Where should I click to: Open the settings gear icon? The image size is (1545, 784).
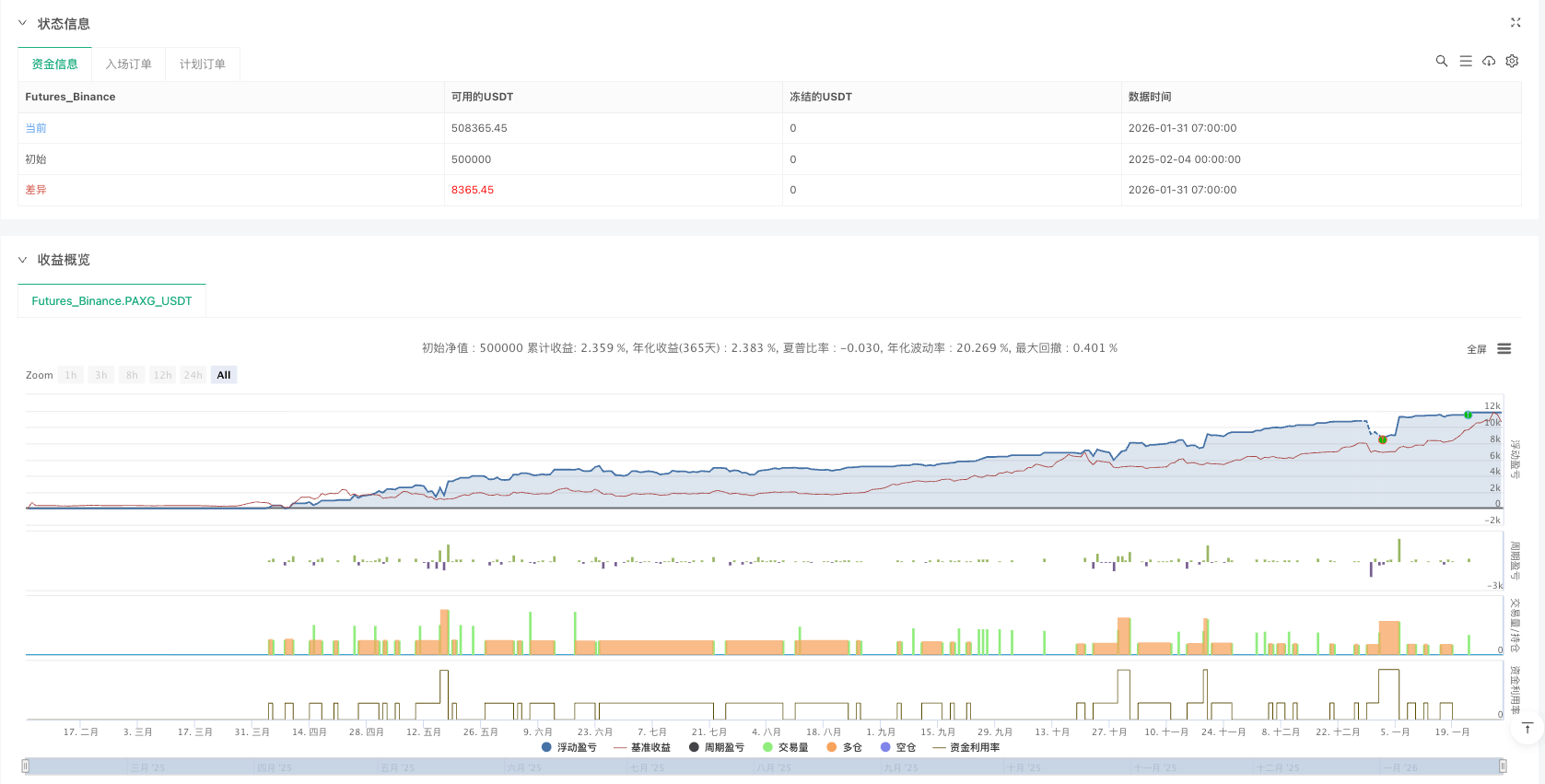(1512, 61)
